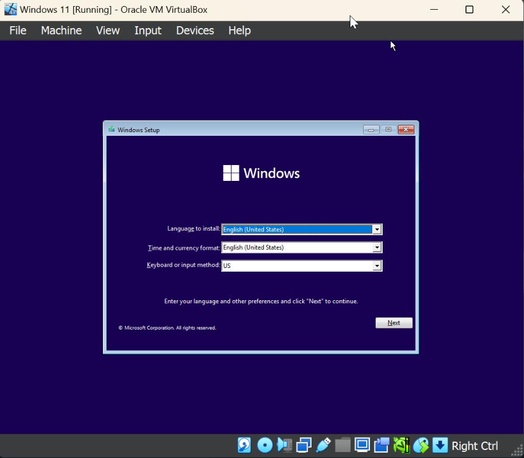
Task: Open the View menu
Action: [108, 31]
